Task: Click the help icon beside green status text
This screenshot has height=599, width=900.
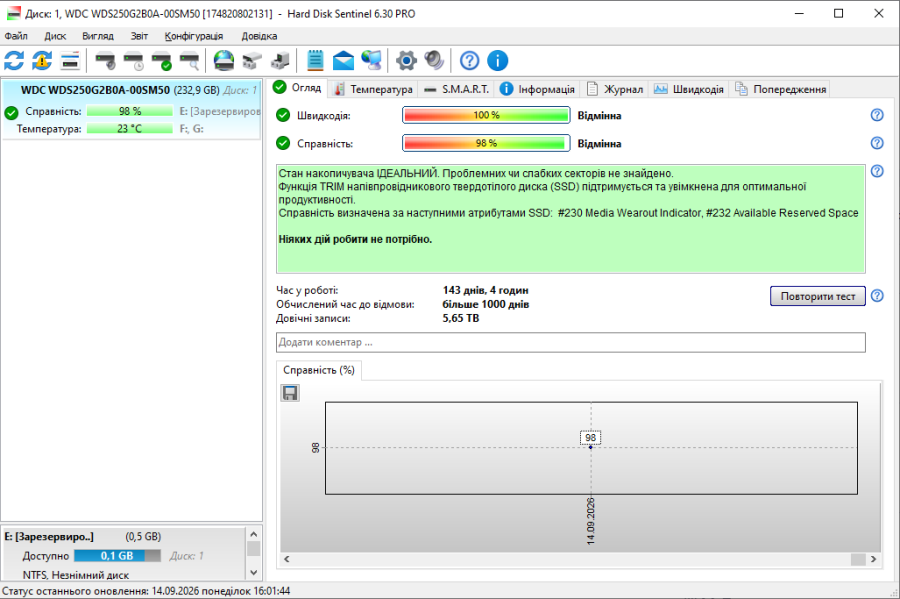Action: (x=877, y=171)
